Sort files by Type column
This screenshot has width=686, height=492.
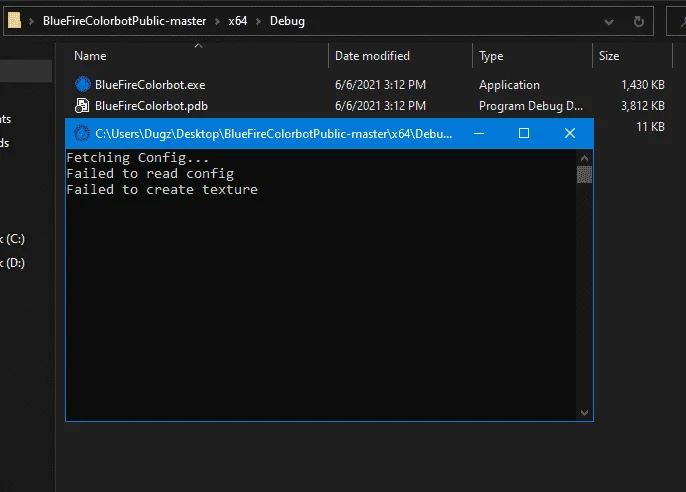pos(491,56)
